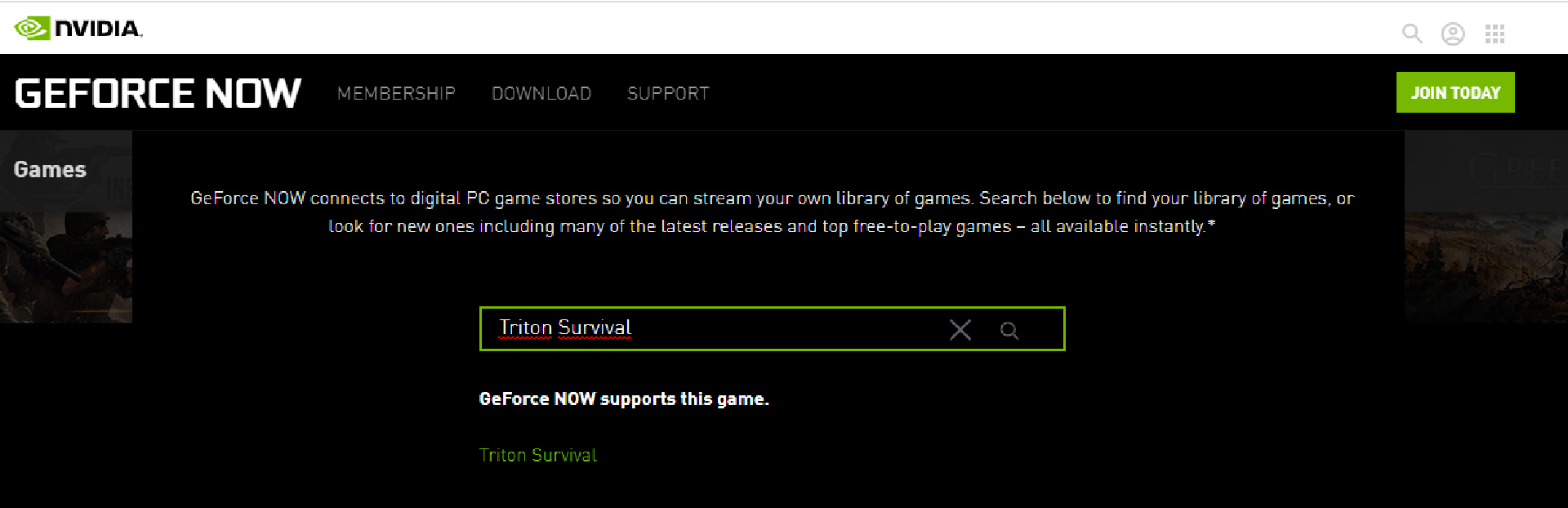Click intro line mentioning free-to-play games
1568x508 pixels.
coord(772,226)
